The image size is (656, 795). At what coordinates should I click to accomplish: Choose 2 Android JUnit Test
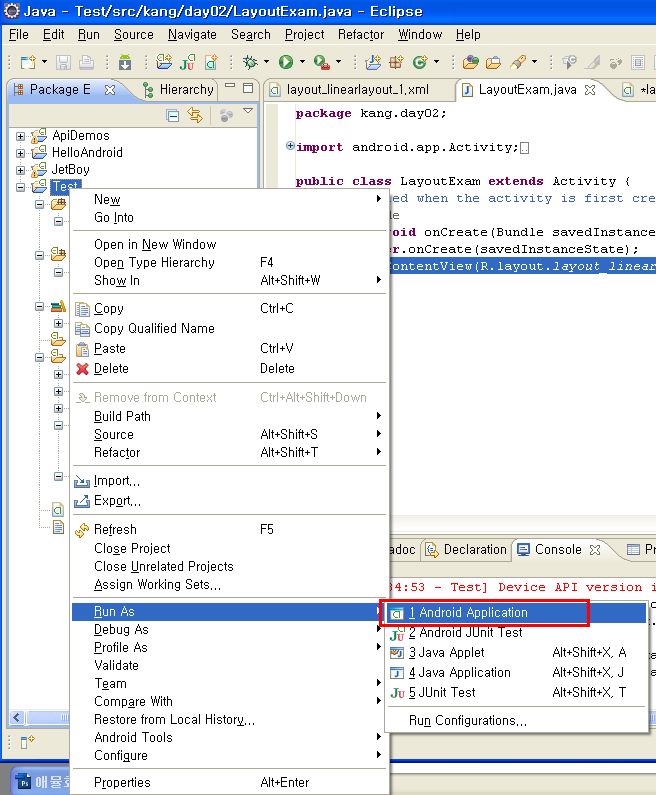pos(516,633)
